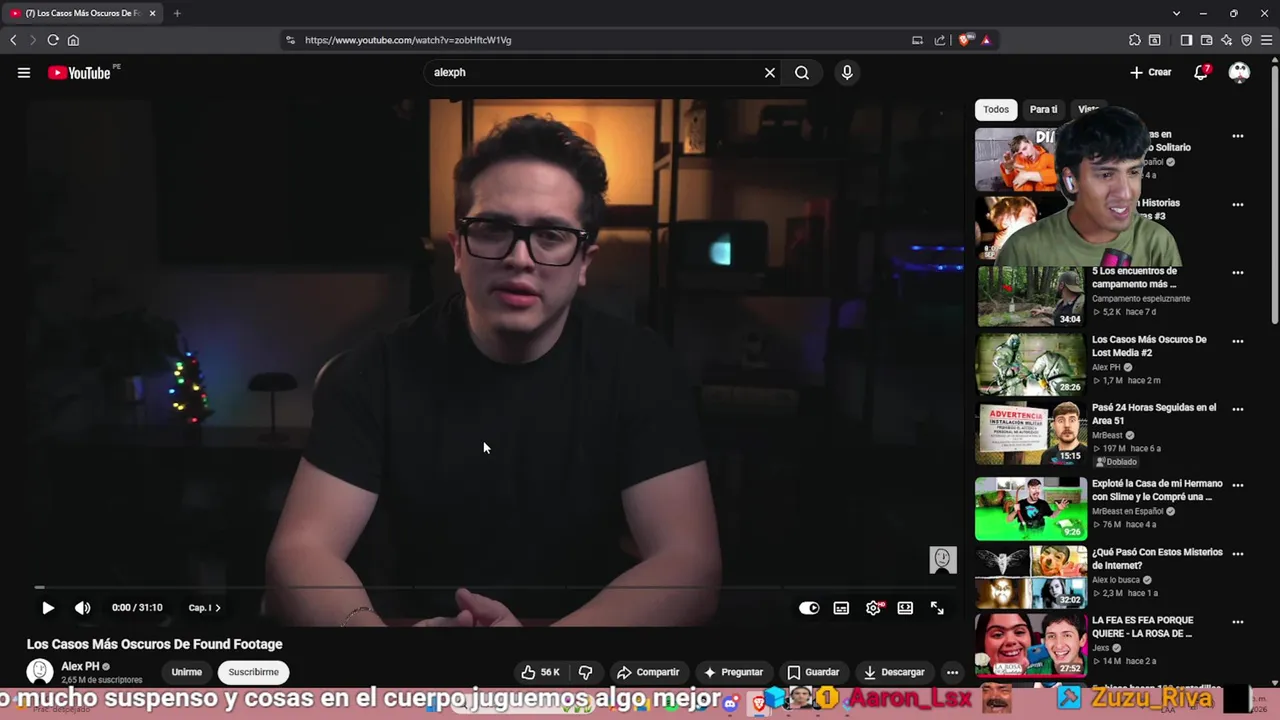Open options for 'Exploté la Casa' video
Viewport: 1280px width, 720px height.
pos(1238,485)
